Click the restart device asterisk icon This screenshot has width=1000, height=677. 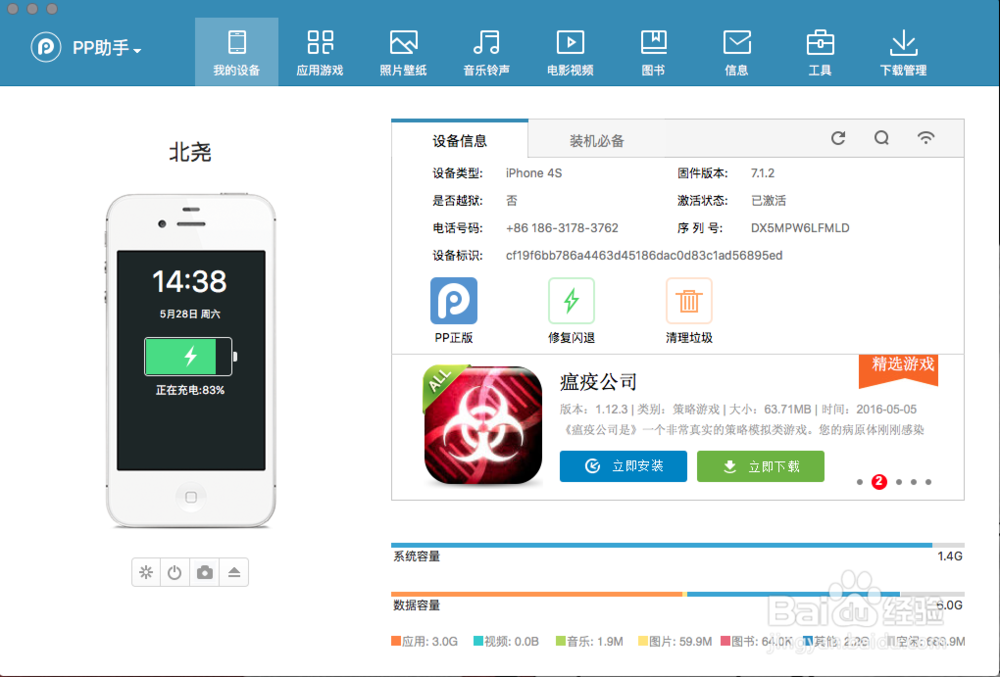click(146, 572)
